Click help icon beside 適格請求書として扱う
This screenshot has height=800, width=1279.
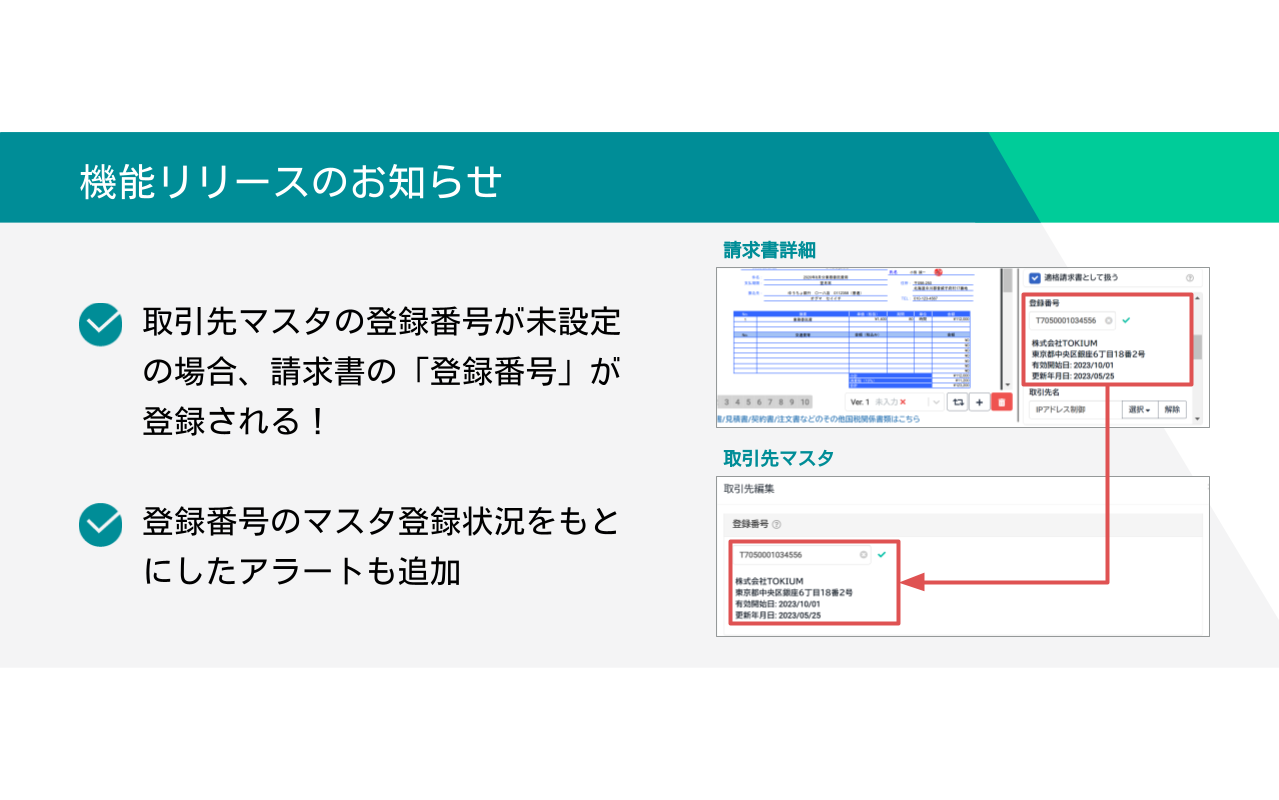[1190, 278]
